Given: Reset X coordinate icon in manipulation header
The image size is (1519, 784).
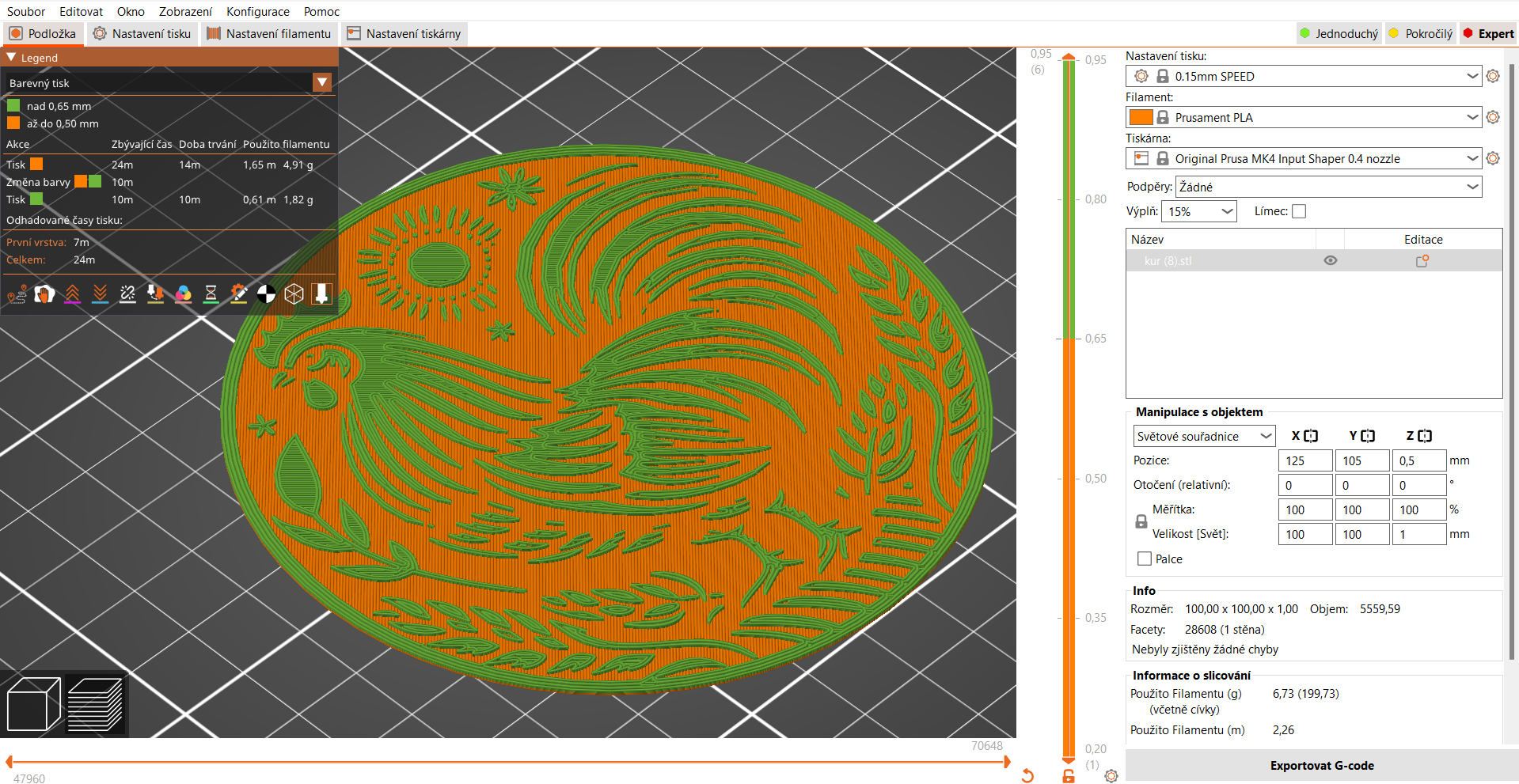Looking at the screenshot, I should [x=1311, y=436].
